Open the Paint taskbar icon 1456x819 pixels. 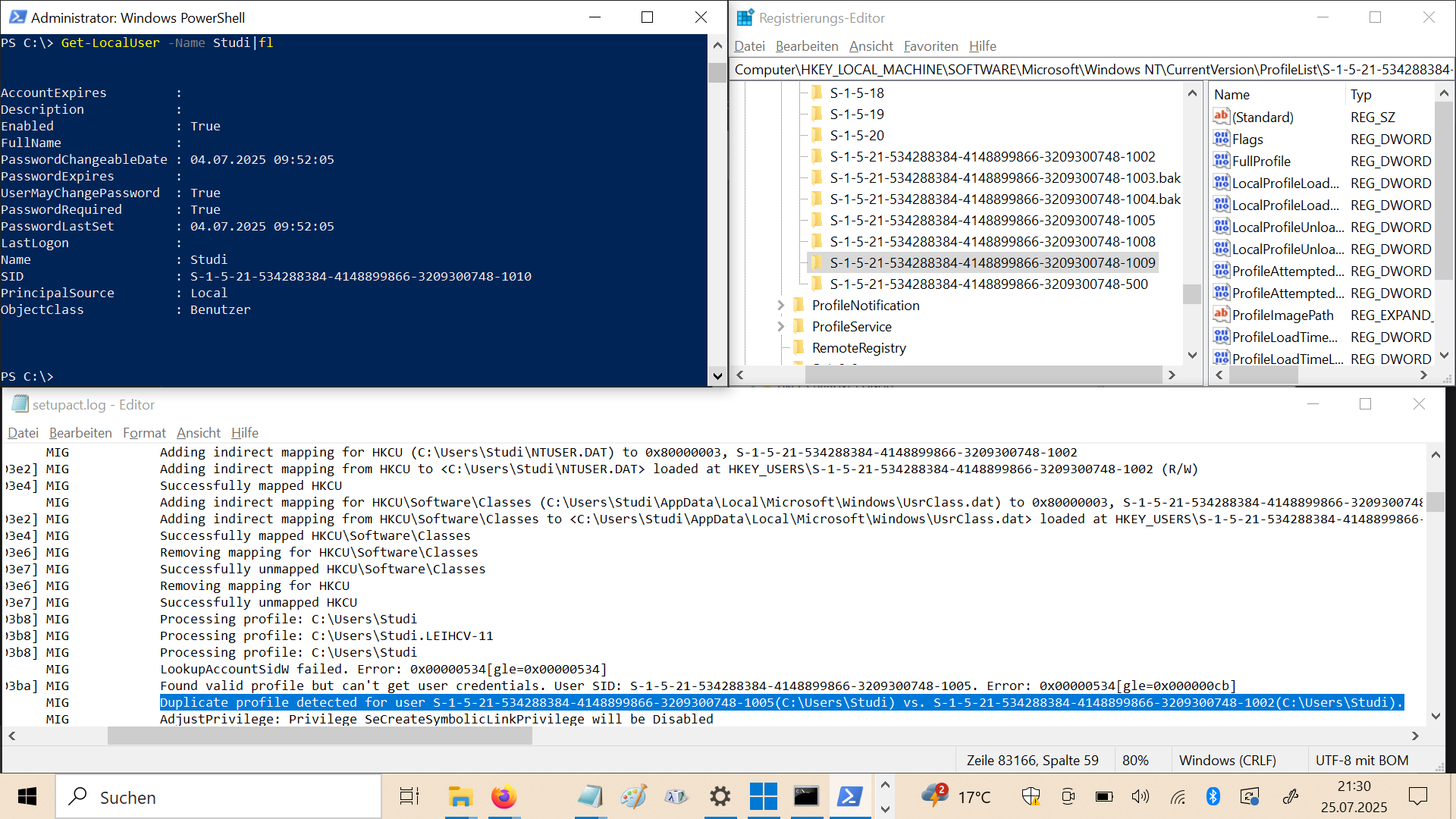coord(633,797)
